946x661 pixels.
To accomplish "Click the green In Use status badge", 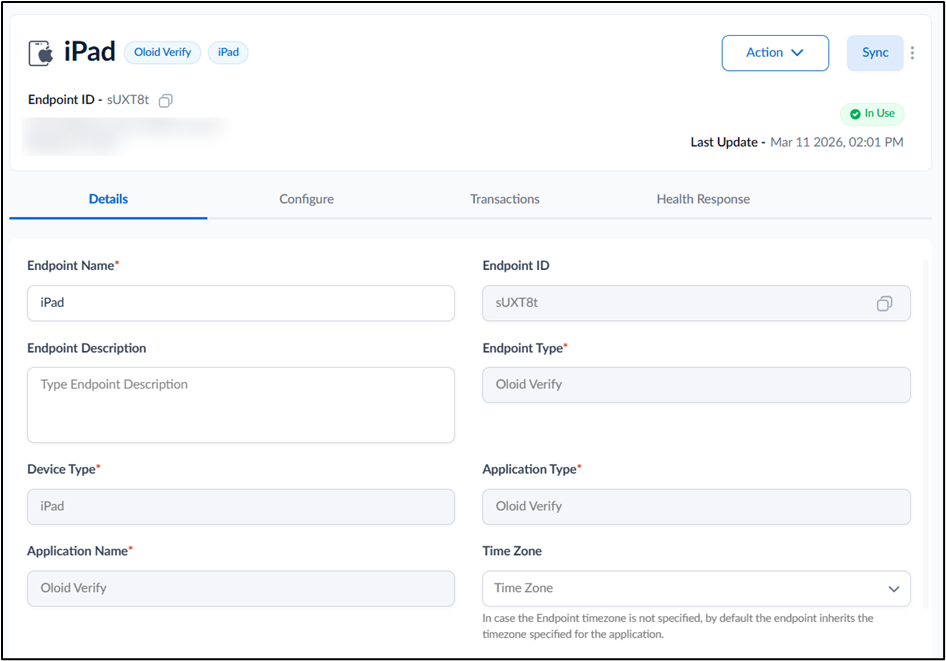I will point(872,113).
